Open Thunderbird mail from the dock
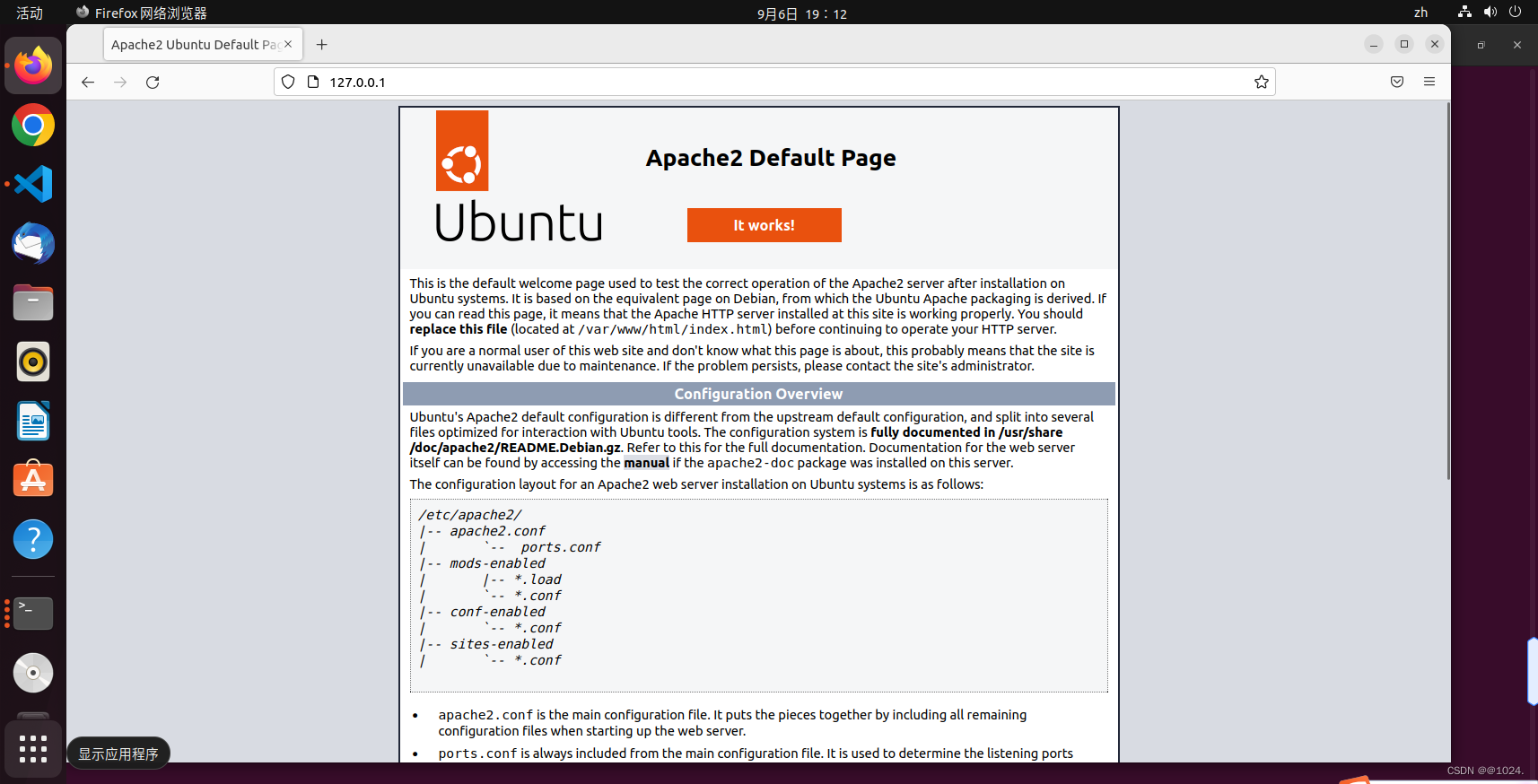The height and width of the screenshot is (784, 1538). 33,243
